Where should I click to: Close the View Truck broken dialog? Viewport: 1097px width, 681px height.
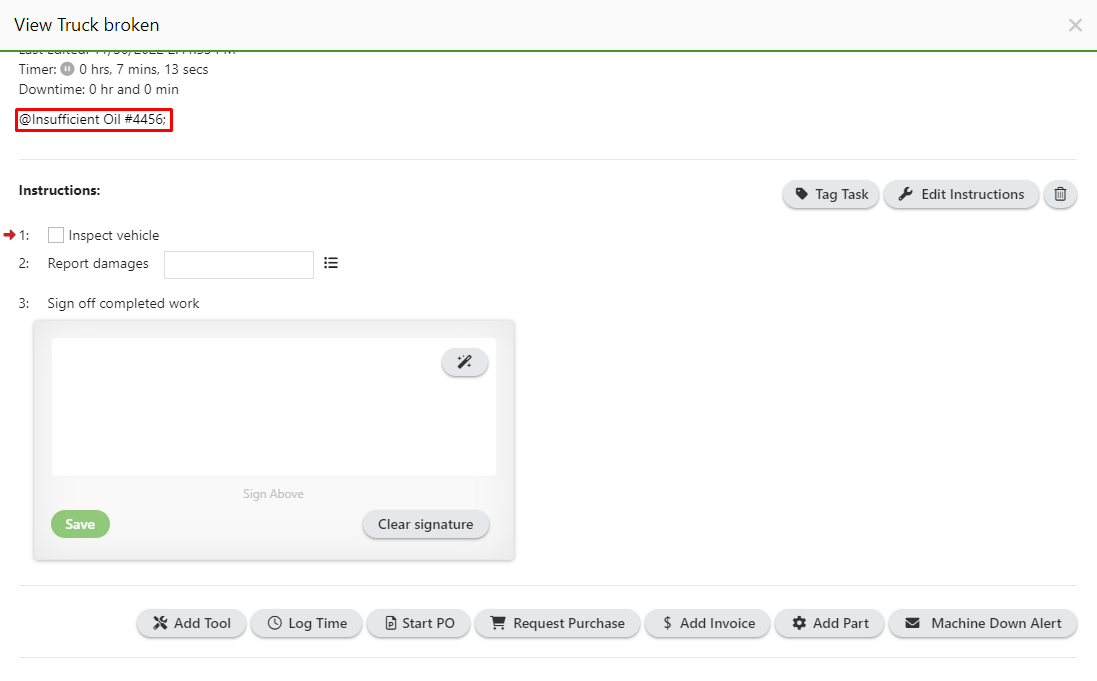tap(1075, 24)
